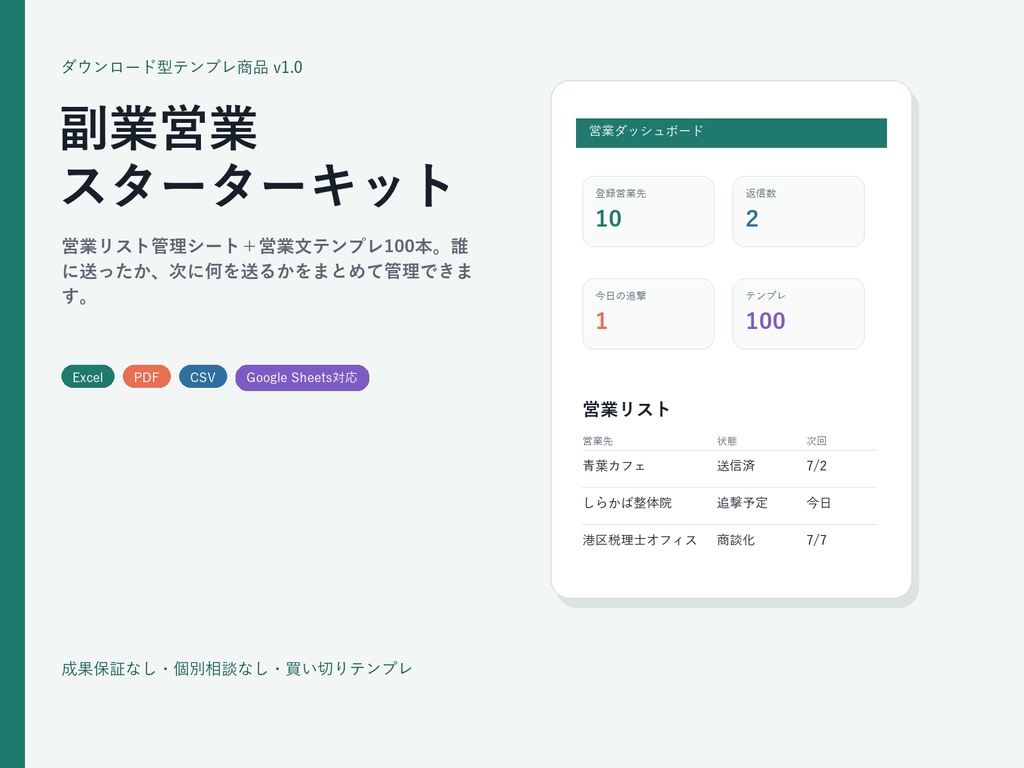
Task: Click the 営業先 column header
Action: pos(598,441)
